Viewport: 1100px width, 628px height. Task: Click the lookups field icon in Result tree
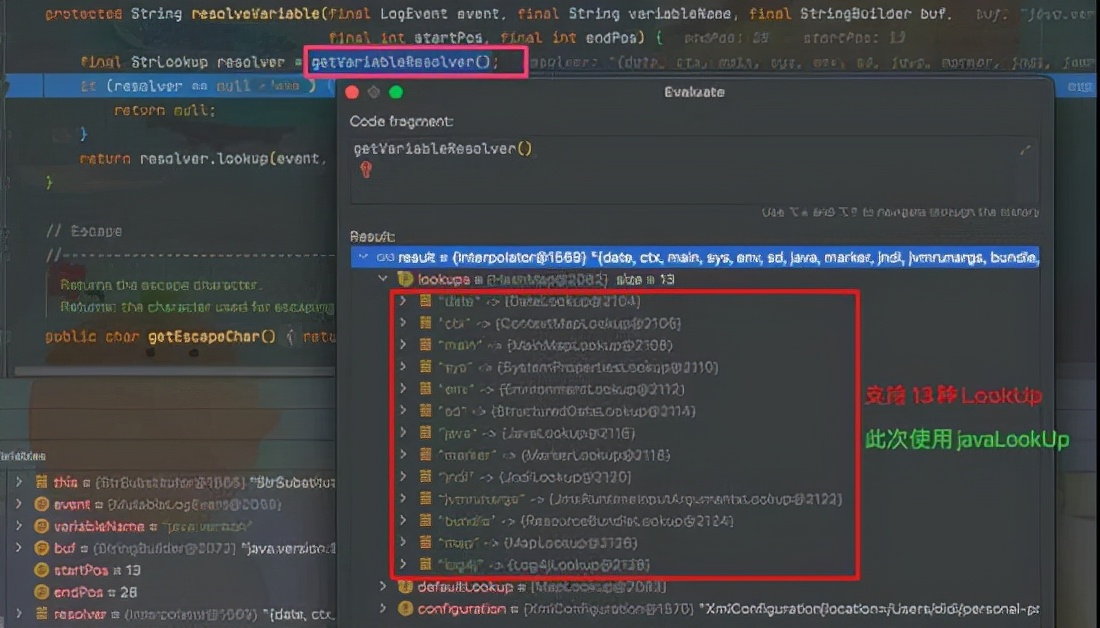(405, 279)
